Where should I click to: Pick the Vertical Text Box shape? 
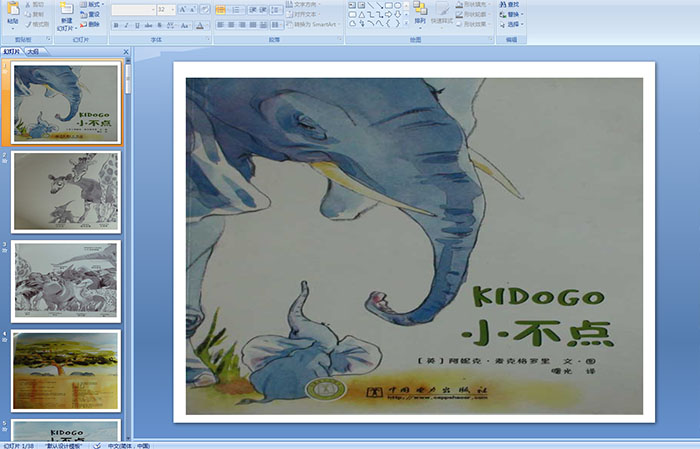tap(361, 5)
